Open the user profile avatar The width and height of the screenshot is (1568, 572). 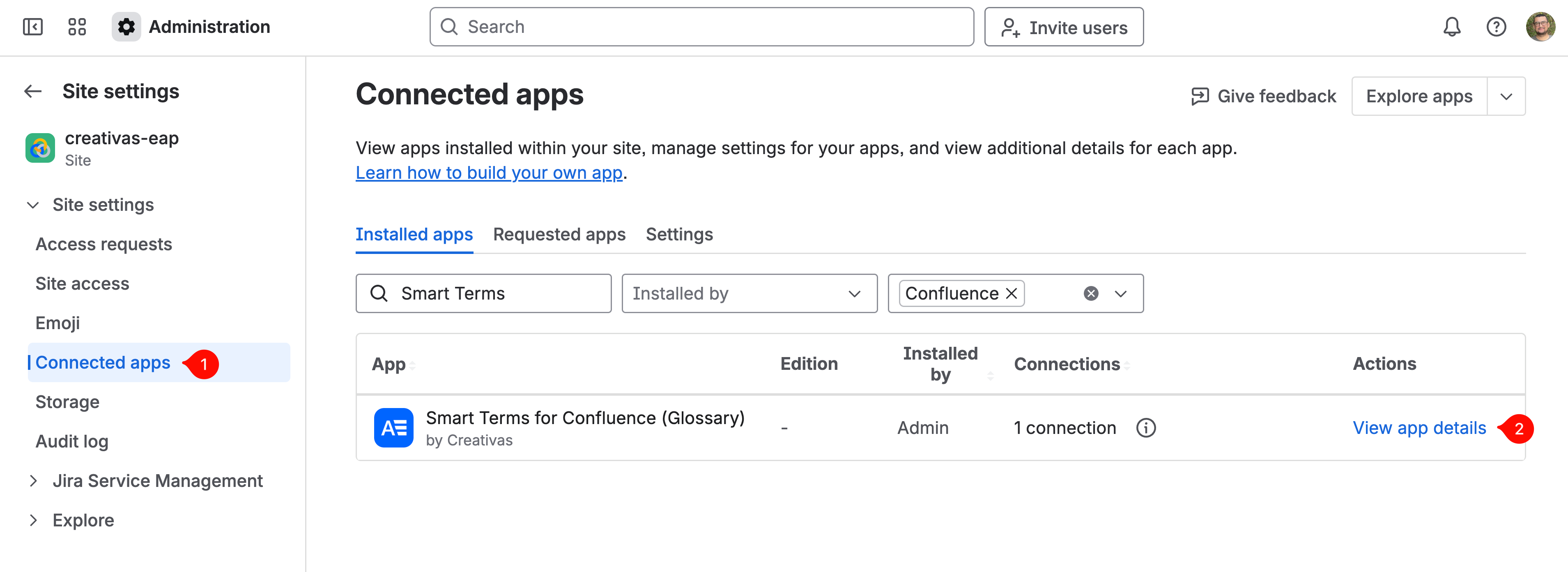click(1540, 27)
